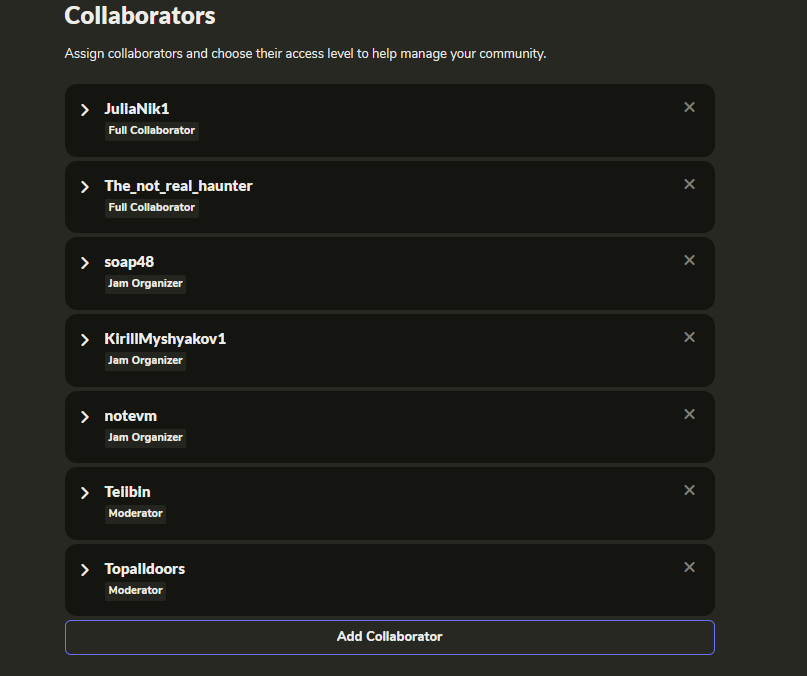
Task: Remove Topalldoors using the X icon
Action: click(689, 567)
